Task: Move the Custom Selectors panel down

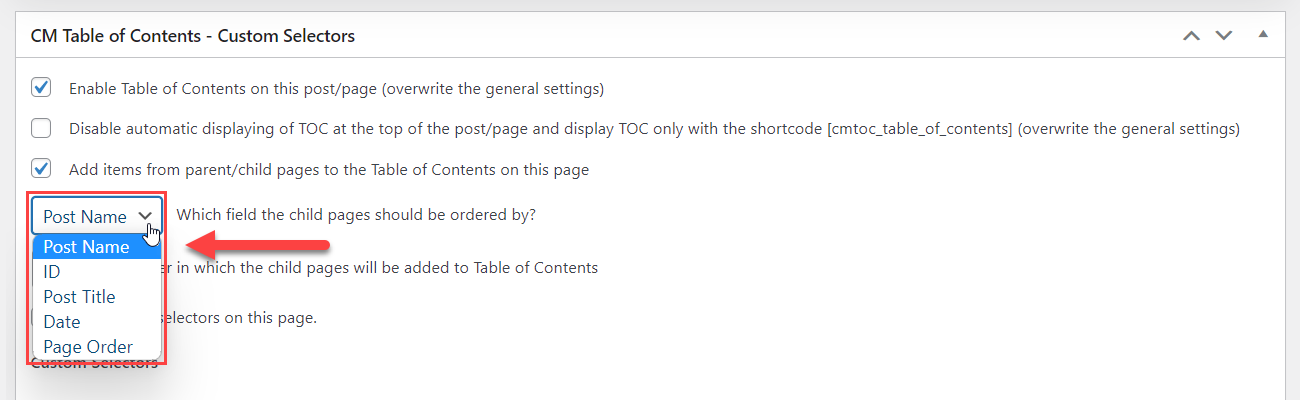Action: coord(1224,36)
